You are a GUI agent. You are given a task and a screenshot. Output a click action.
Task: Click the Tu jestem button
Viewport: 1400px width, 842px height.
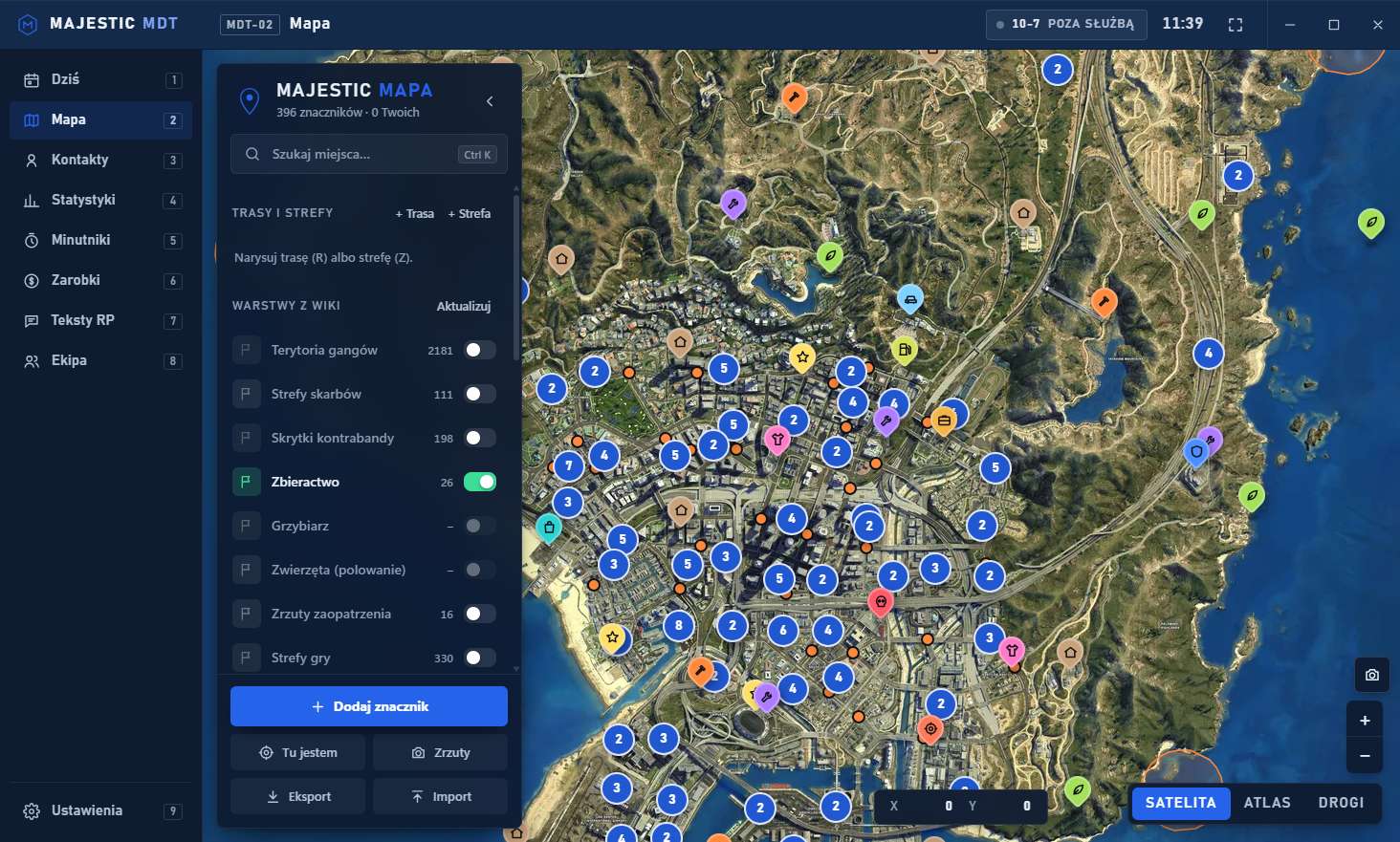click(x=298, y=753)
